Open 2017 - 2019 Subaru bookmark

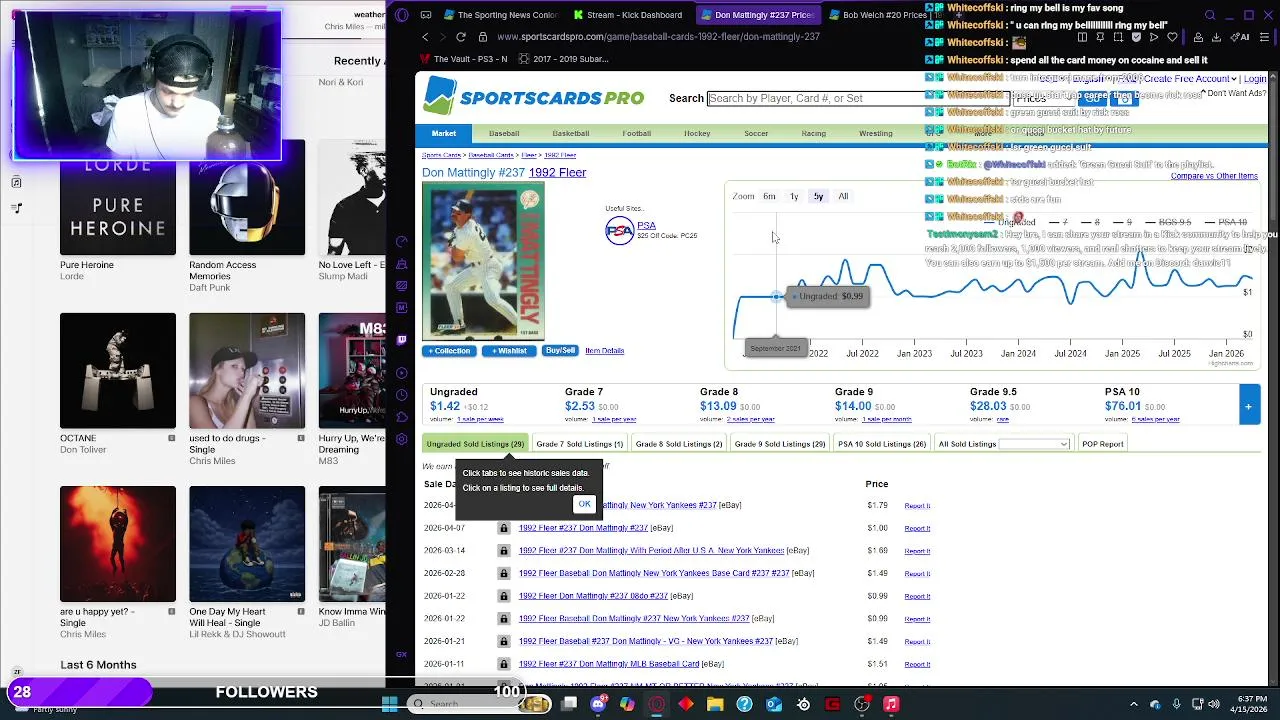(564, 59)
